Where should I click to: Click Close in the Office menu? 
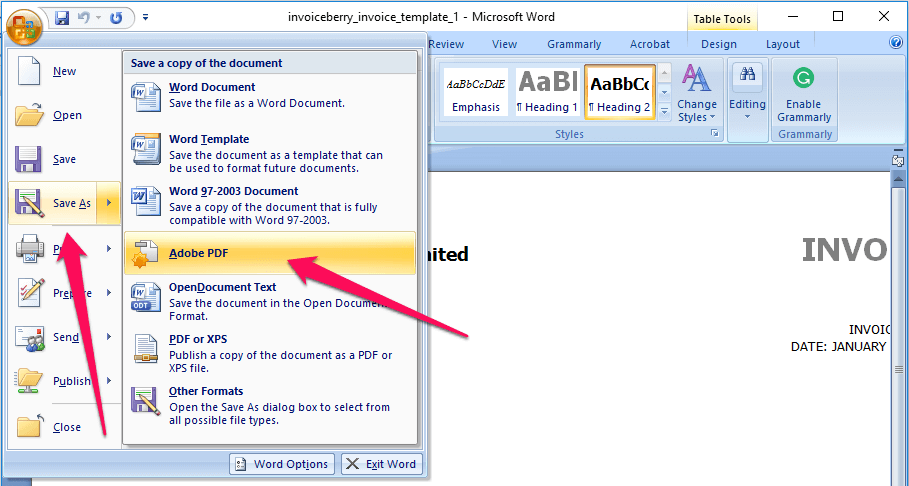tap(64, 427)
